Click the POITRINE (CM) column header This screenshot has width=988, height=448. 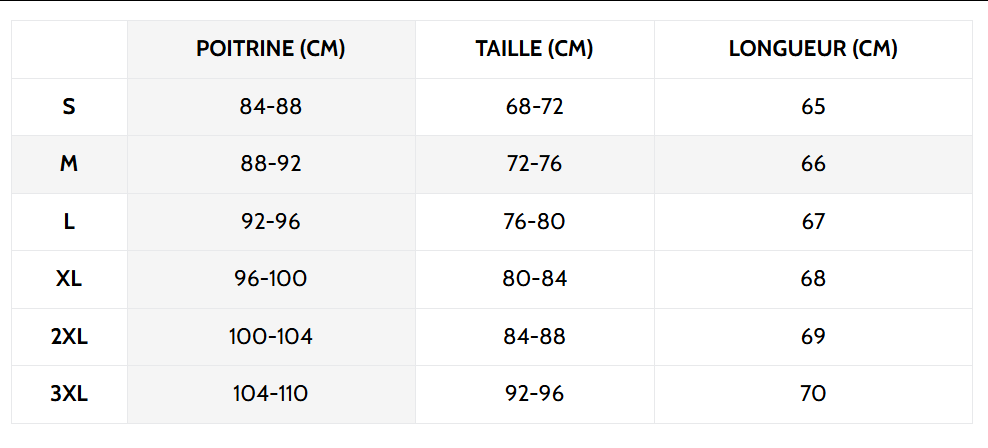tap(270, 49)
